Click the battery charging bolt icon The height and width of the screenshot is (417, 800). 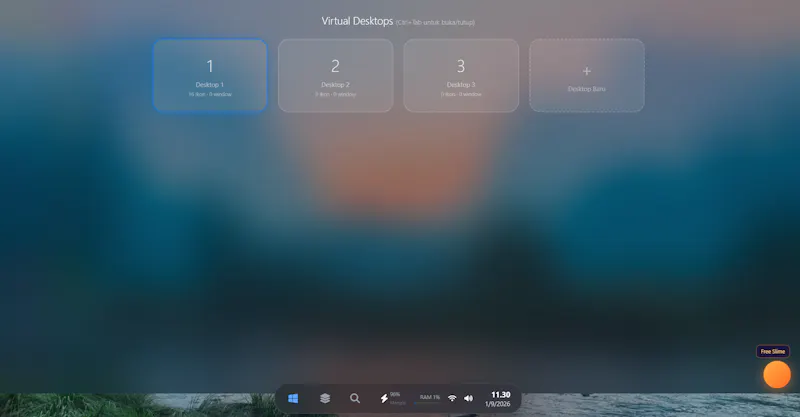tap(384, 399)
